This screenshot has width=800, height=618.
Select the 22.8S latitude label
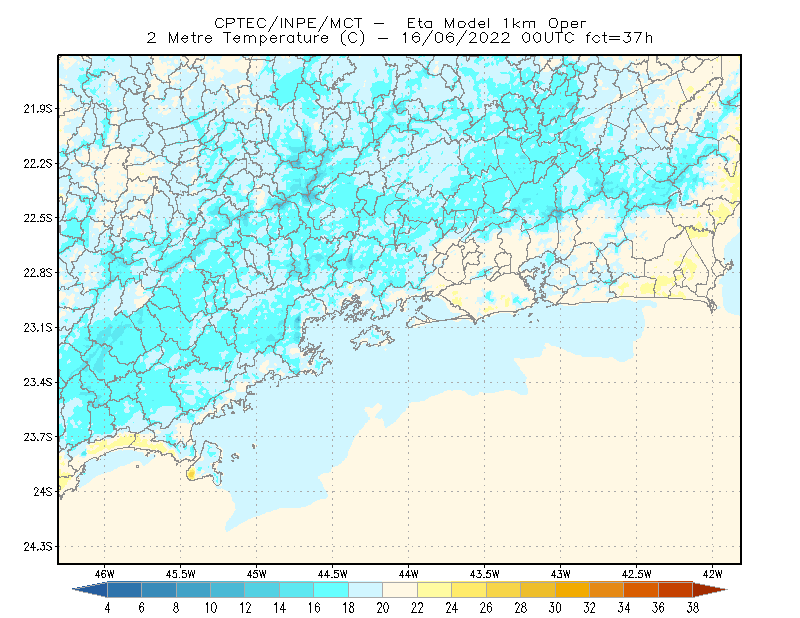click(38, 273)
